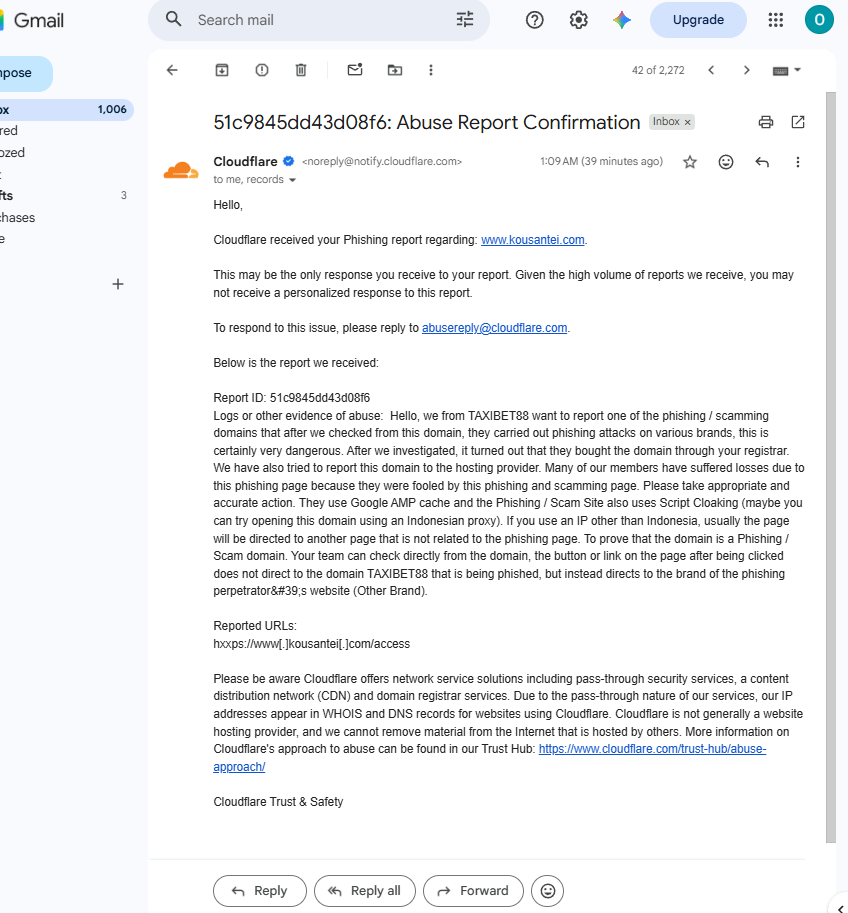Screen dimensions: 848x913
Task: Open the abusereply@cloudflare.com link
Action: (x=494, y=328)
